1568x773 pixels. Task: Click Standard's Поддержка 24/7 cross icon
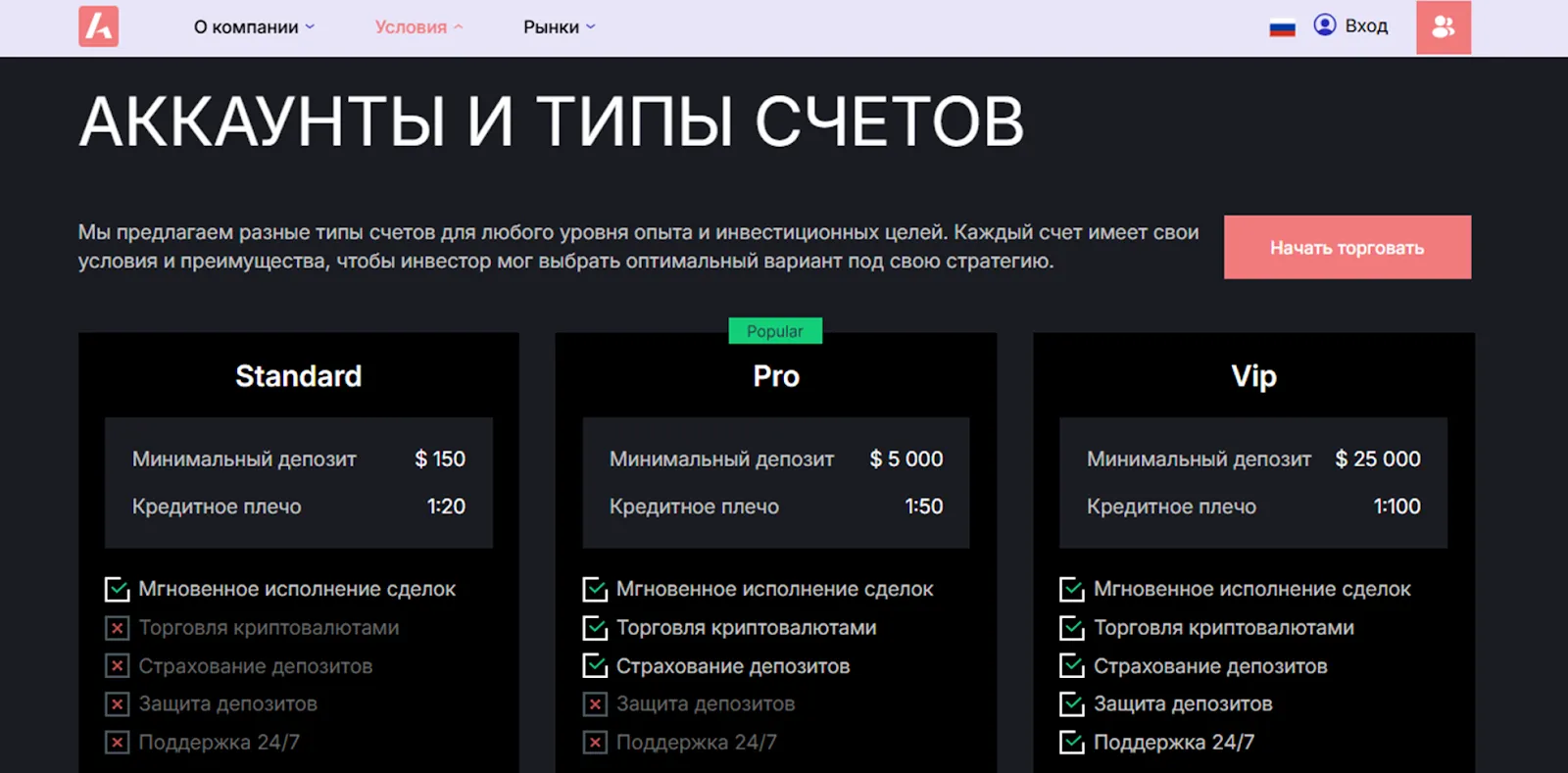(117, 743)
